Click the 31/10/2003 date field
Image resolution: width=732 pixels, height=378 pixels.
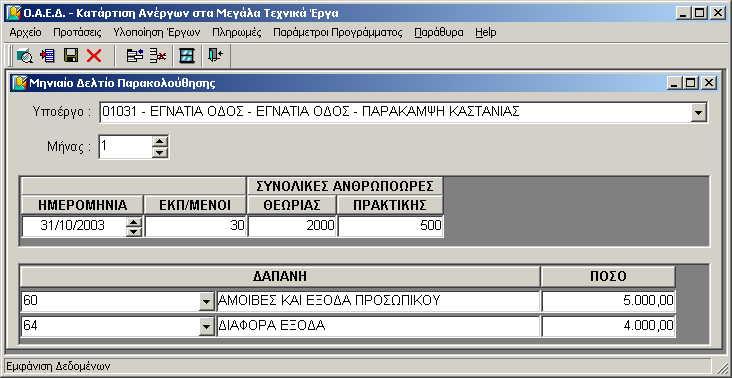74,226
